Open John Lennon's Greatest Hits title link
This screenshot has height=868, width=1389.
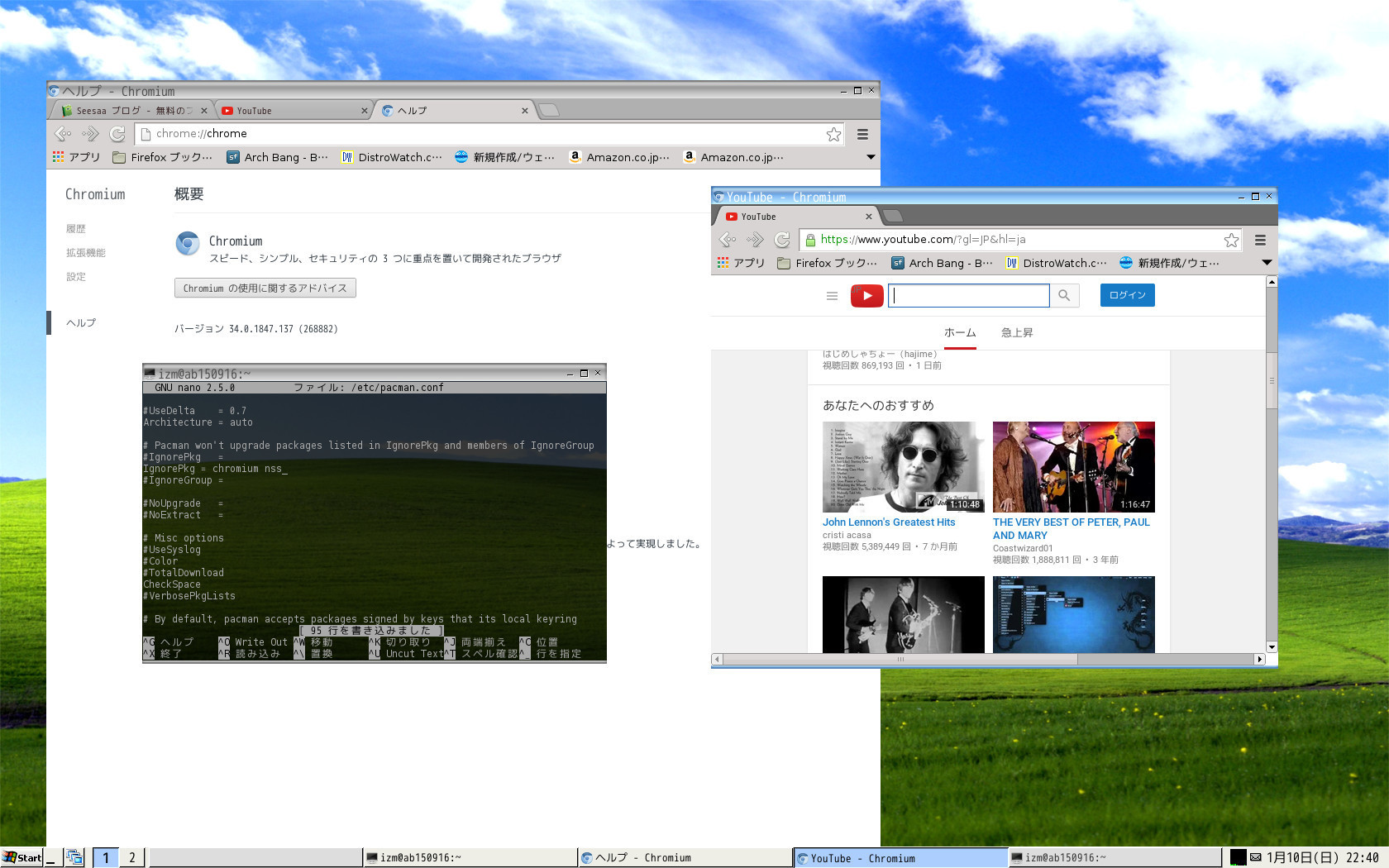889,522
